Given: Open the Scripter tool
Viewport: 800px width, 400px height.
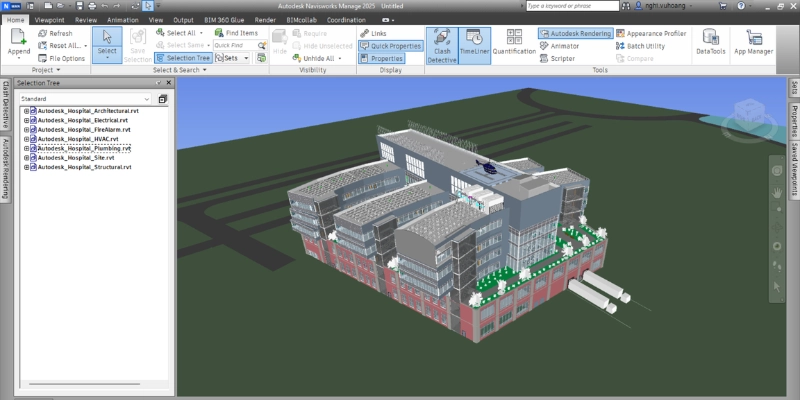Looking at the screenshot, I should tap(557, 59).
